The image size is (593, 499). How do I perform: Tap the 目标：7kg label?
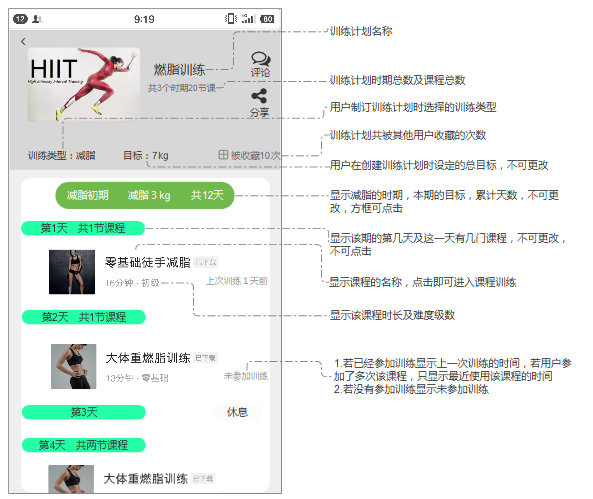coord(146,155)
